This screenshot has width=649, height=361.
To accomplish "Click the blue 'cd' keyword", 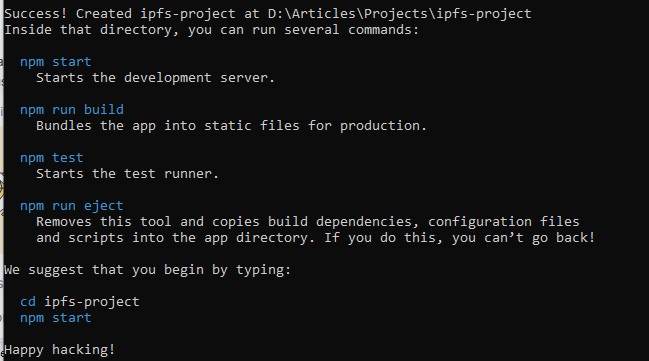I will pyautogui.click(x=28, y=302).
